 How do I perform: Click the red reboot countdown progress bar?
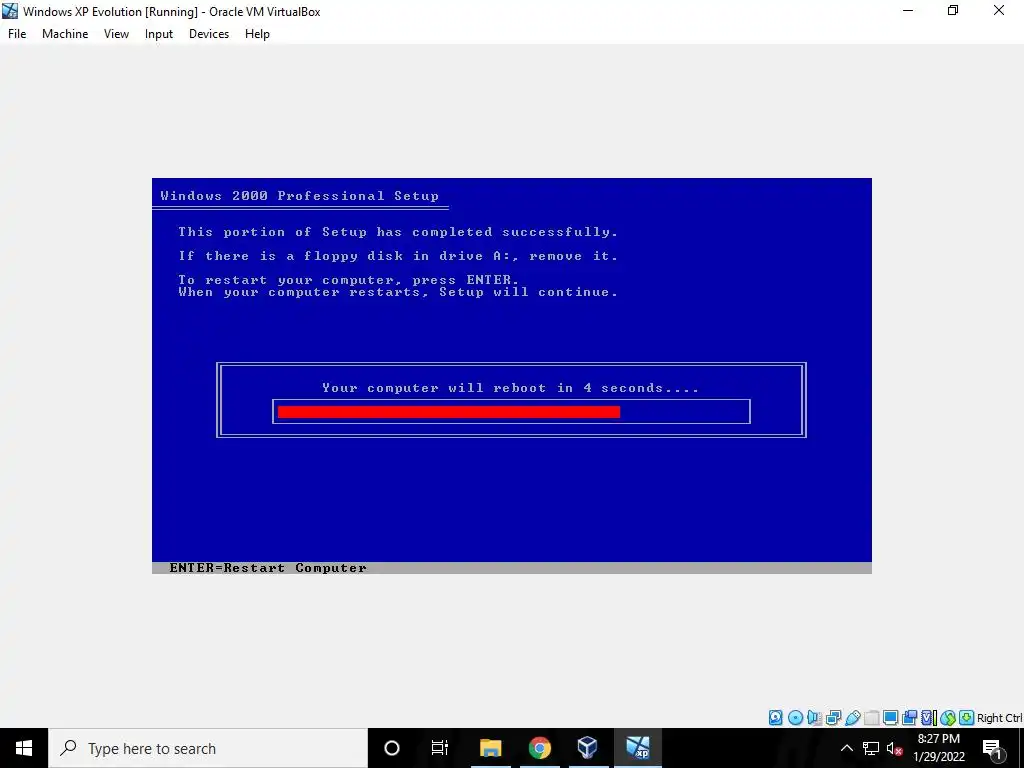[x=449, y=412]
